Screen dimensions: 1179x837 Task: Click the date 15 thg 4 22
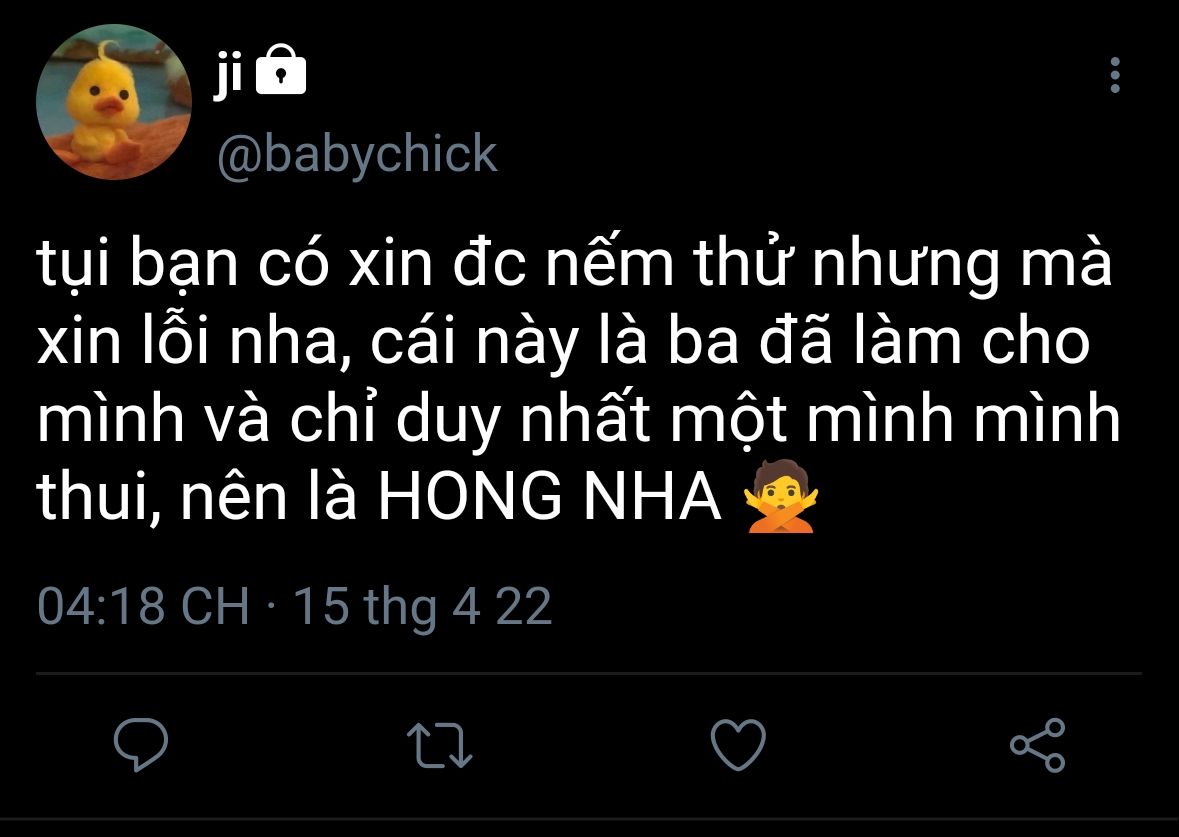(x=423, y=608)
